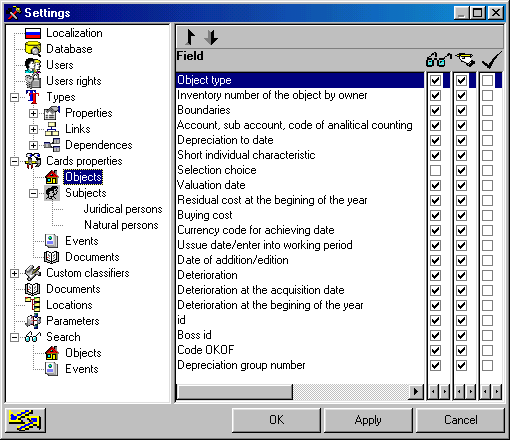The width and height of the screenshot is (510, 440).
Task: Click the Users rights padlock icon
Action: tap(33, 81)
